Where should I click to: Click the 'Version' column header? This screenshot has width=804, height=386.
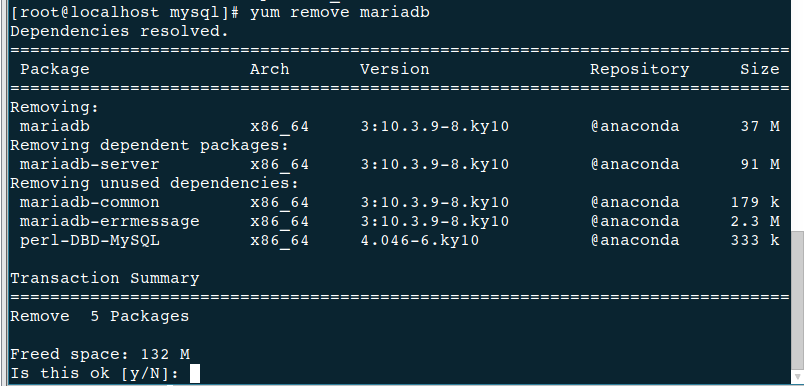(x=394, y=69)
